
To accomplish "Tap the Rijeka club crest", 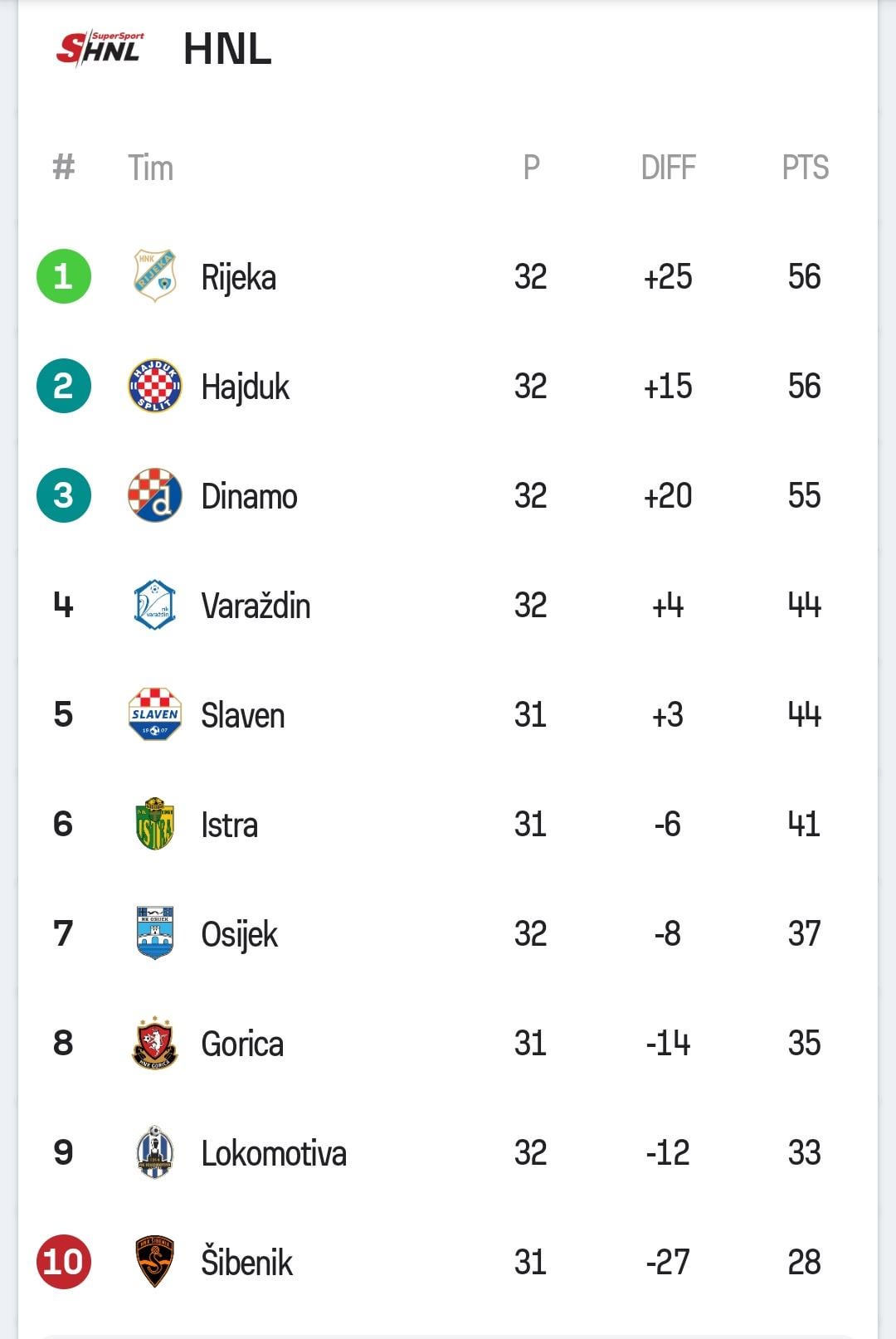I will (x=155, y=275).
